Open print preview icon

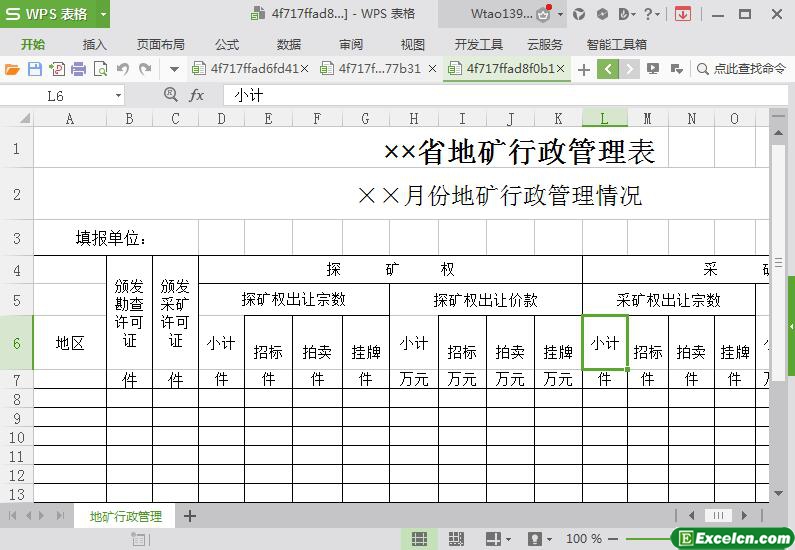(x=100, y=68)
